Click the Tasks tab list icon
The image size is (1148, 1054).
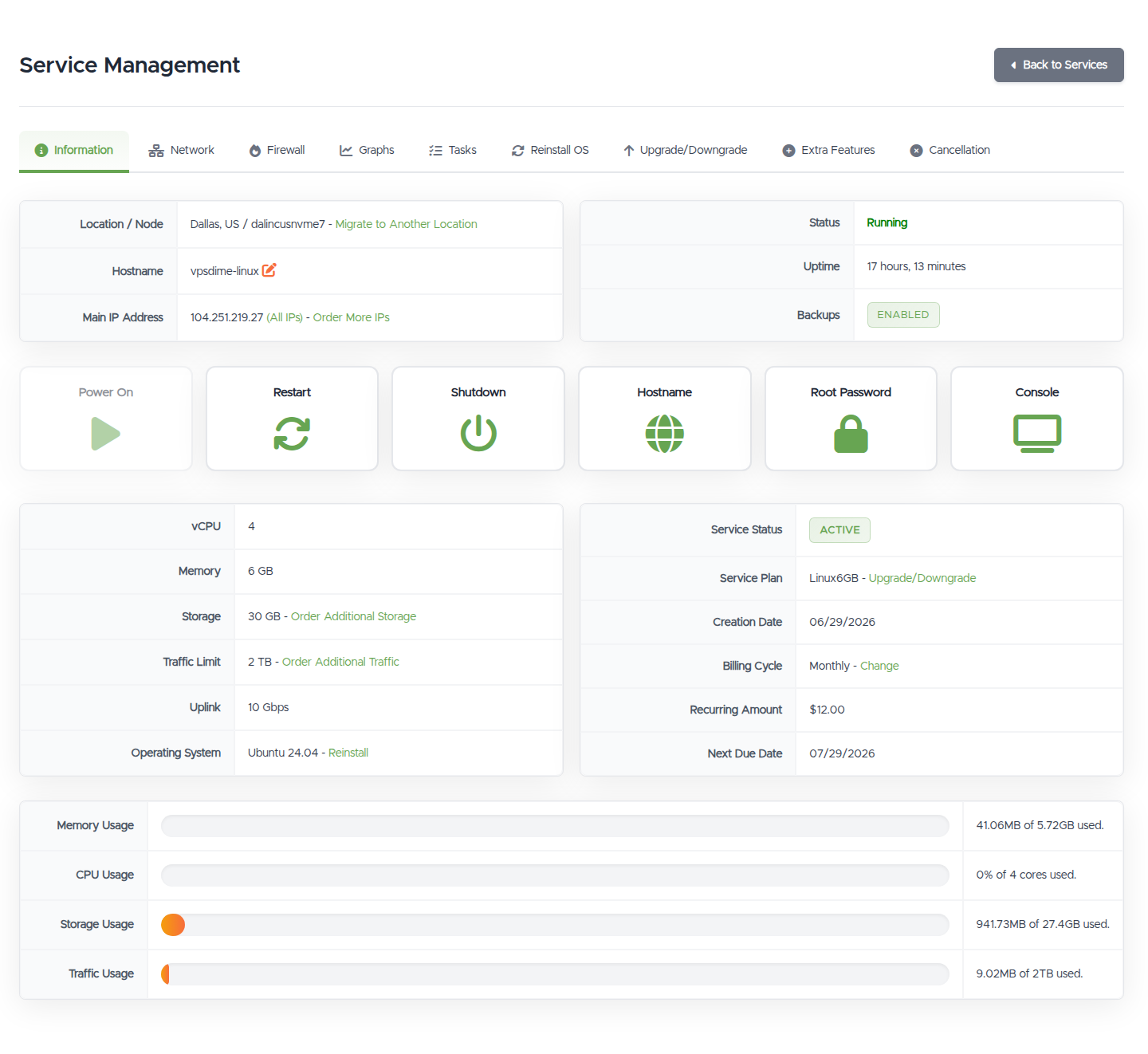[x=435, y=151]
